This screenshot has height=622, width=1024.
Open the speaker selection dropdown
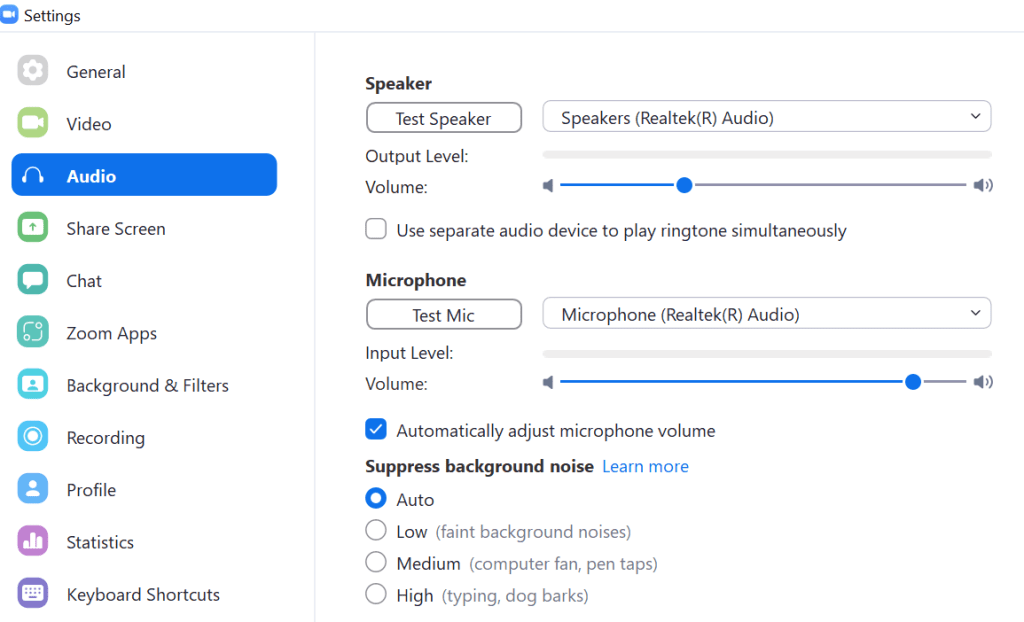coord(766,116)
